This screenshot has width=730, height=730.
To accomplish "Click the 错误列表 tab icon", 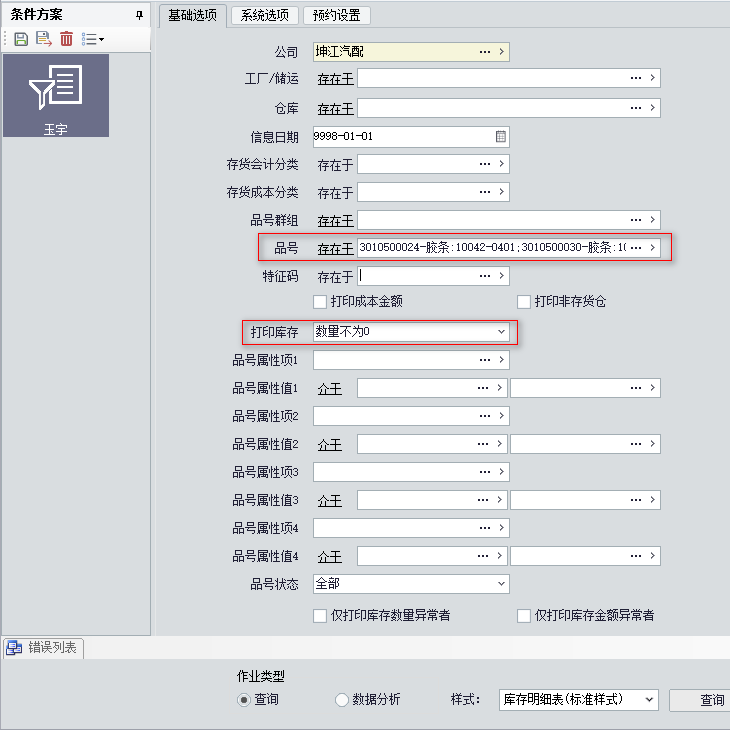I will (x=14, y=648).
